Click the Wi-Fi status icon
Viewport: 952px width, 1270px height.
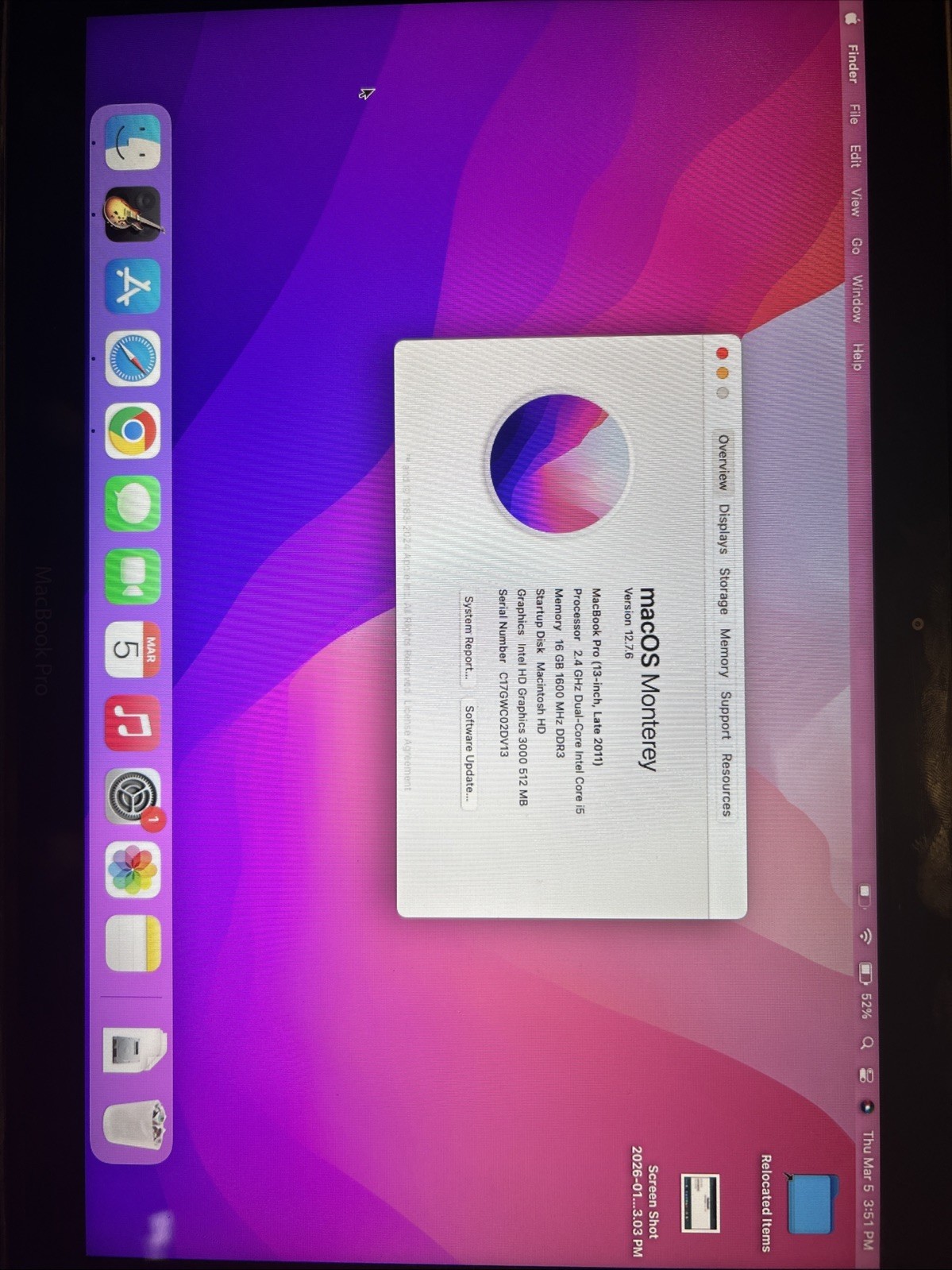[865, 936]
